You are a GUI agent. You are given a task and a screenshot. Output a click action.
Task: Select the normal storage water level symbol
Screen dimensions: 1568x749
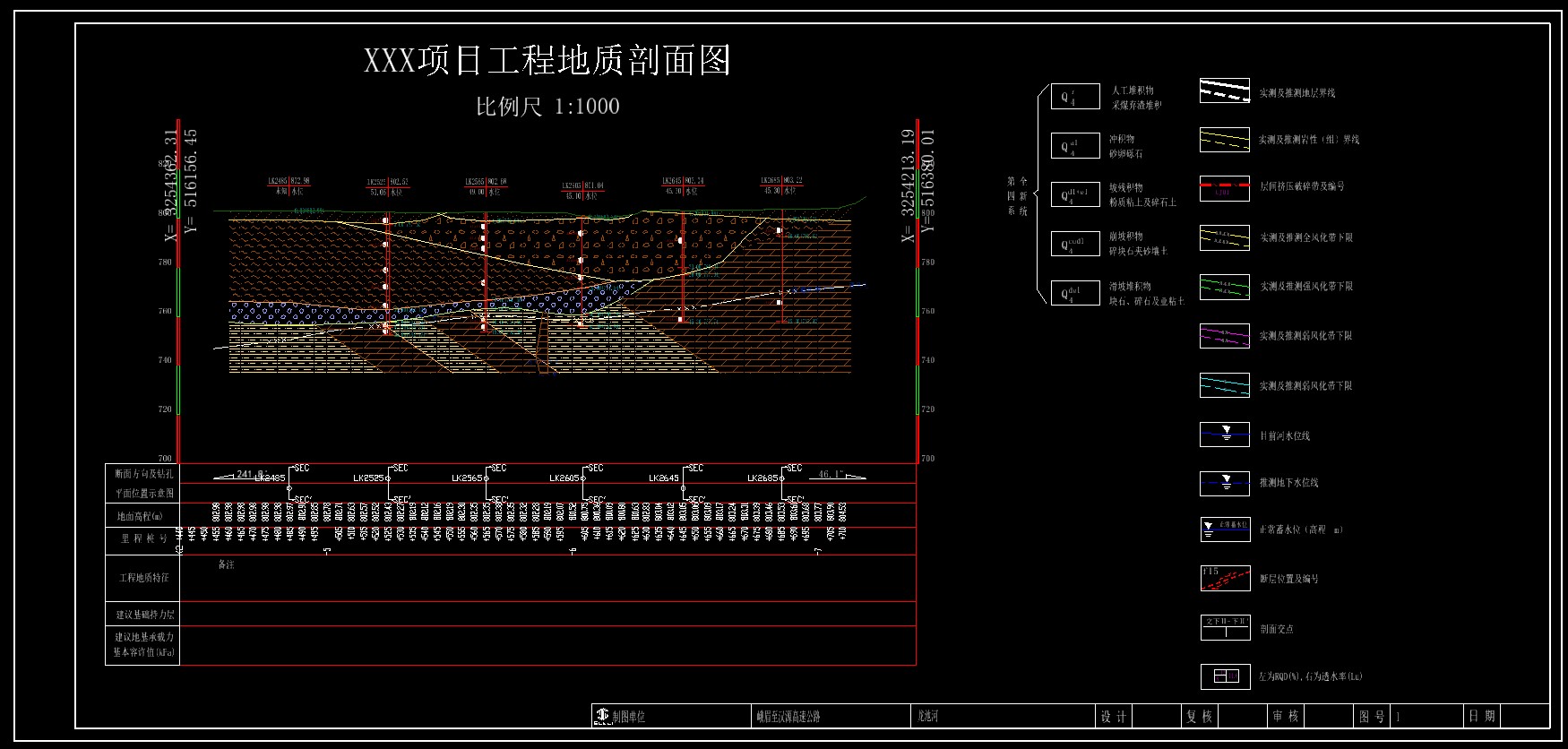click(x=1225, y=529)
